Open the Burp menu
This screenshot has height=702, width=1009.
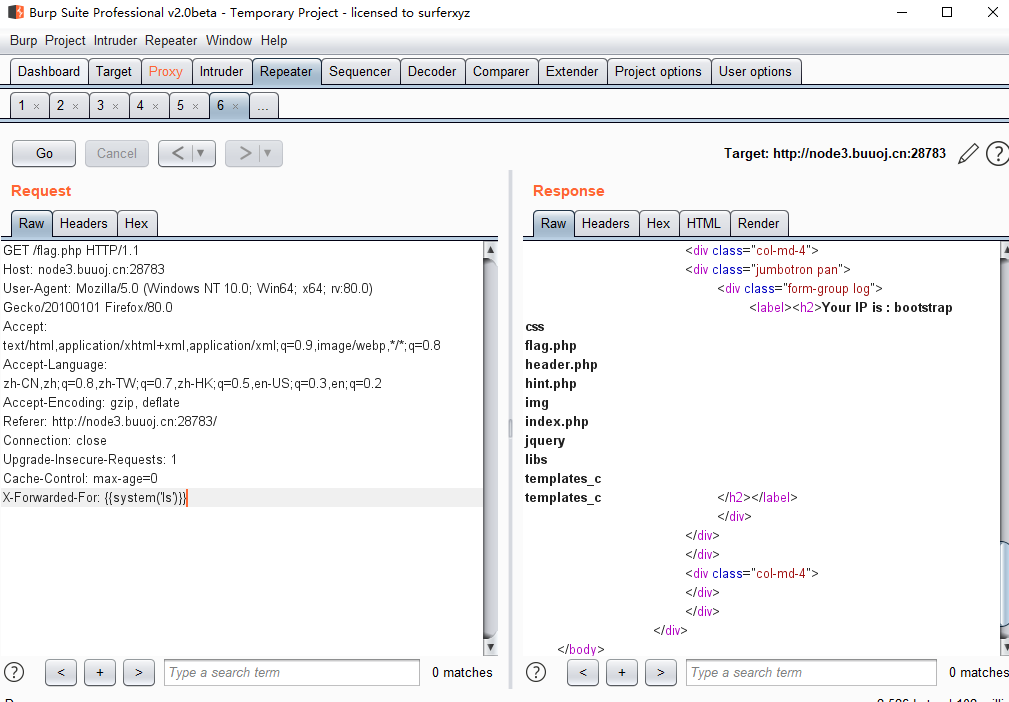24,41
